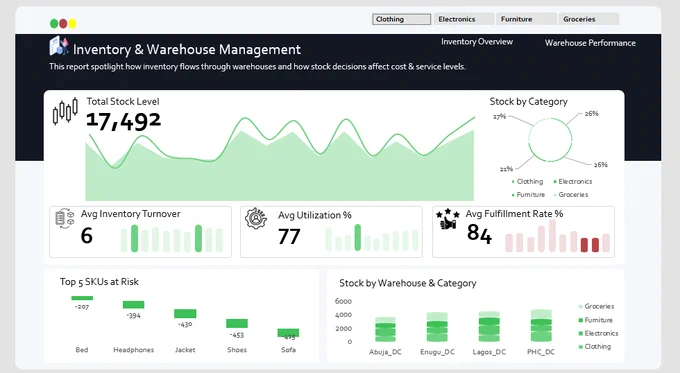Click the Lagos_DC axis label

489,352
